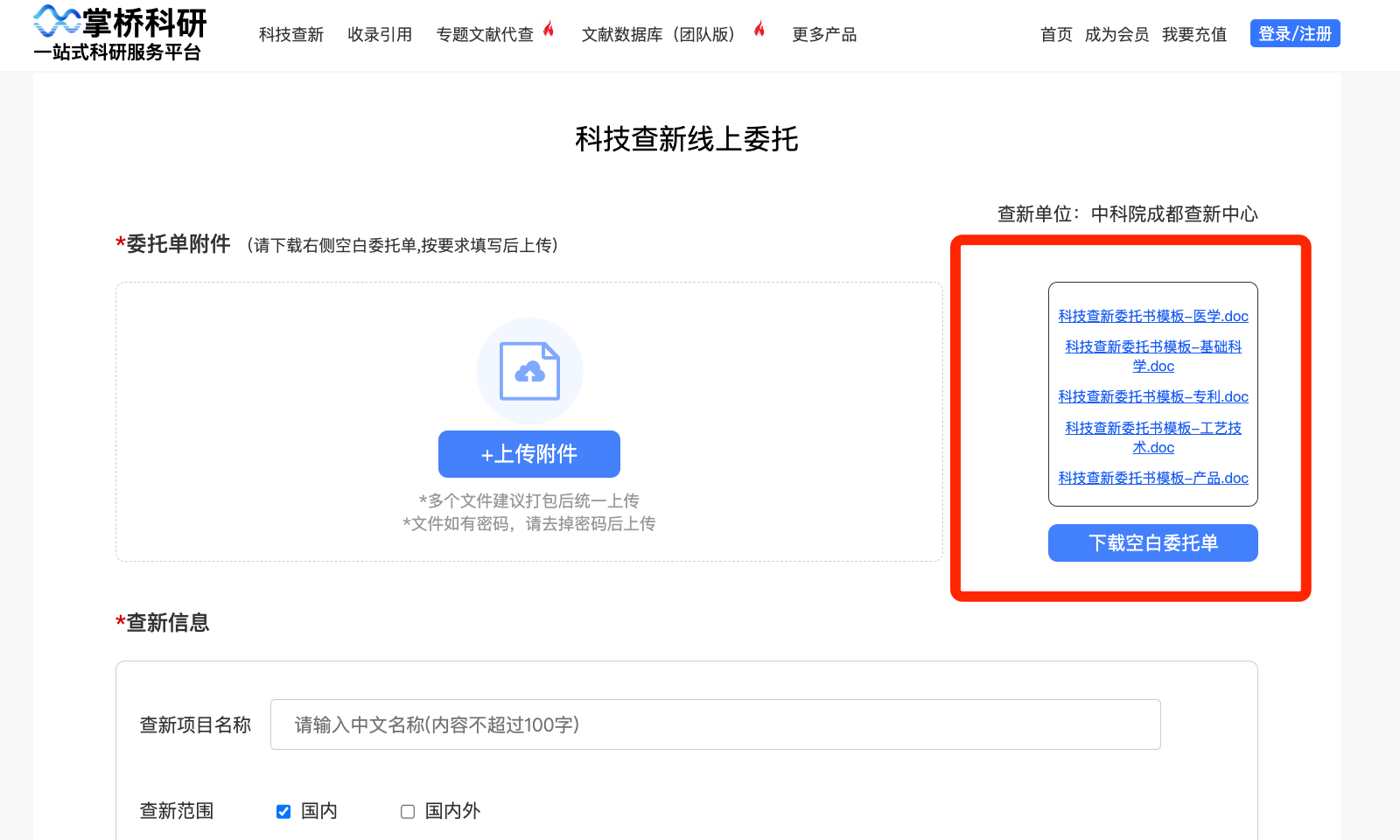The height and width of the screenshot is (840, 1400).
Task: Go to 首页
Action: pyautogui.click(x=1056, y=34)
